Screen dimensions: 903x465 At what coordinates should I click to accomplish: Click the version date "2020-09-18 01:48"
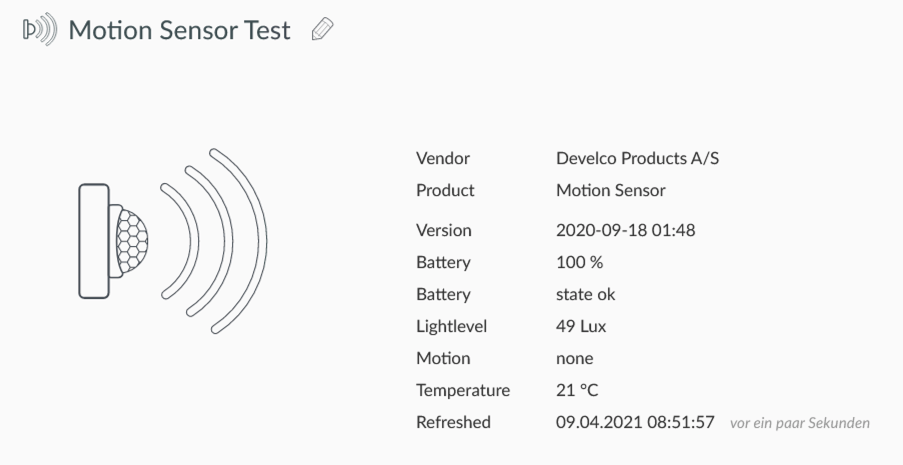coord(625,231)
